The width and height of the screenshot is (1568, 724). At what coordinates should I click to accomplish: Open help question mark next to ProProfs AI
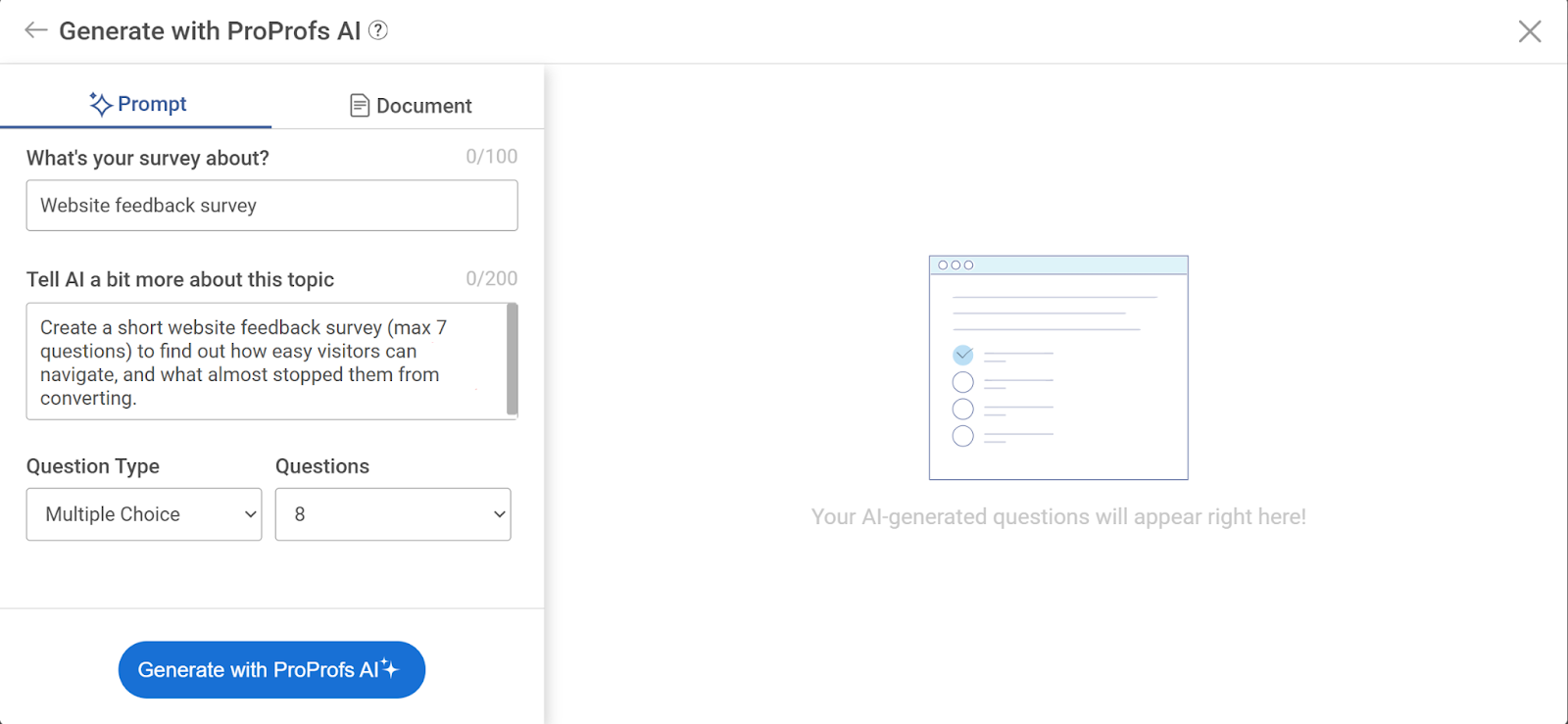coord(378,30)
